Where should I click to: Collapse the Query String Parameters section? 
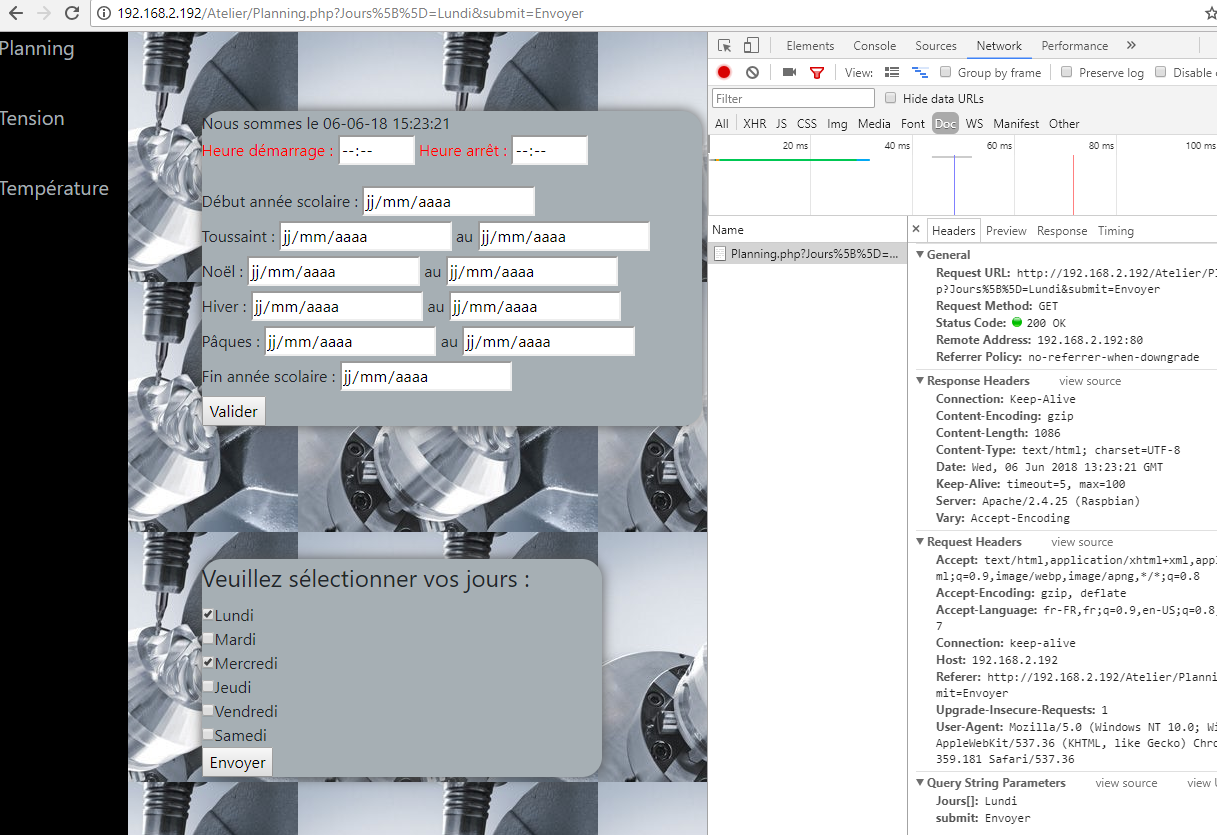coord(921,782)
